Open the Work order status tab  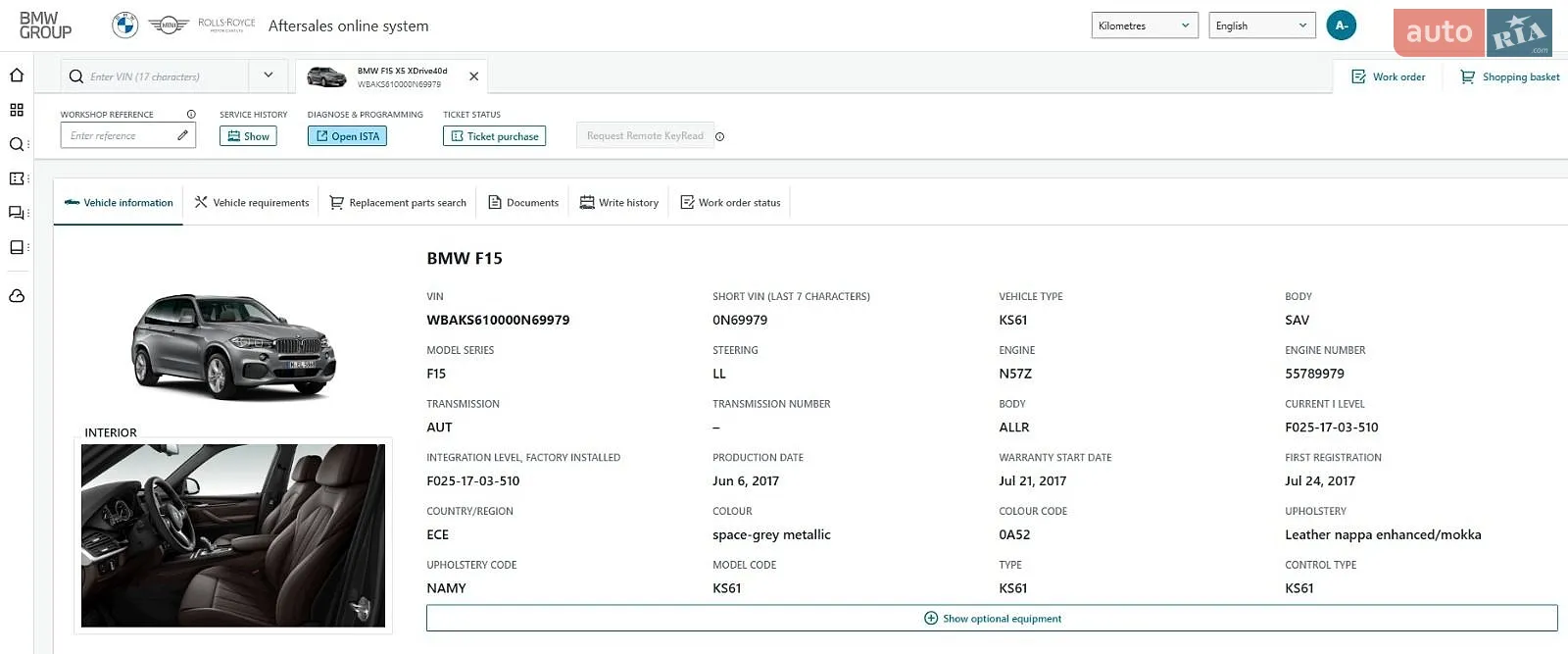pos(731,203)
